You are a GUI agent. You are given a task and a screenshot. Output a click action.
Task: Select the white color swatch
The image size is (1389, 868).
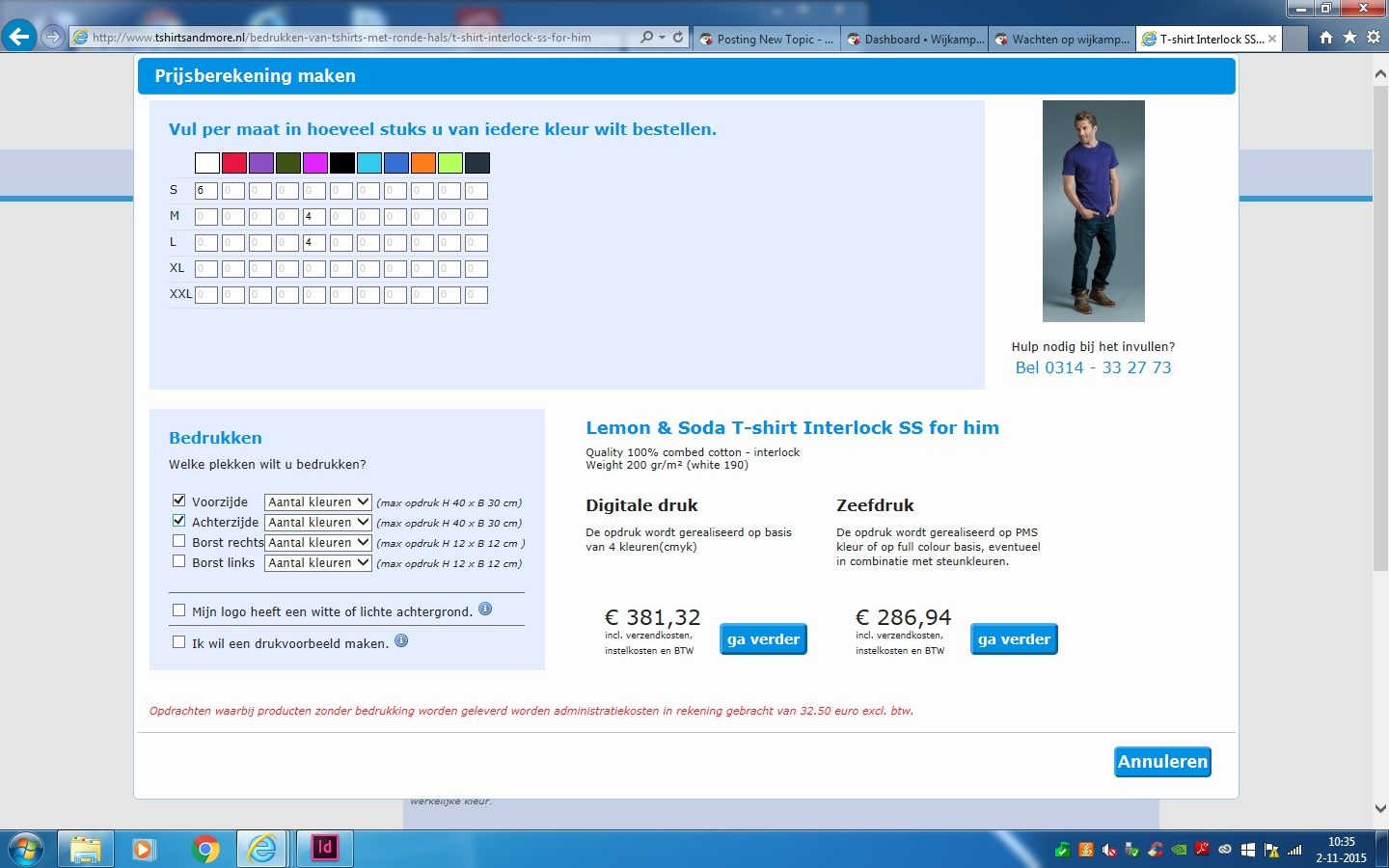pos(207,163)
